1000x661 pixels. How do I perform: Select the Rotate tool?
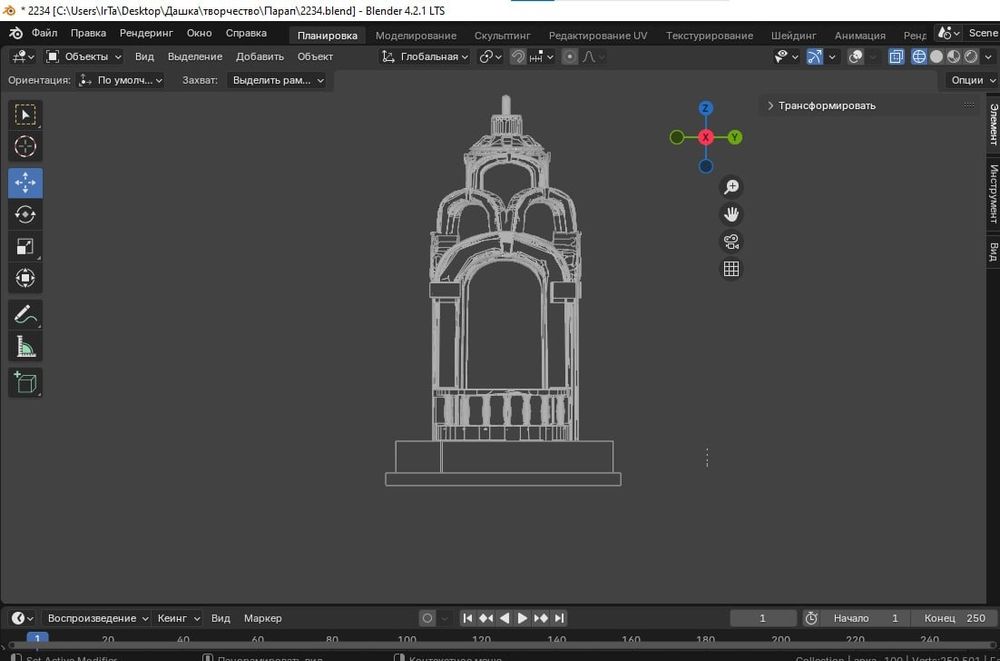(x=26, y=215)
